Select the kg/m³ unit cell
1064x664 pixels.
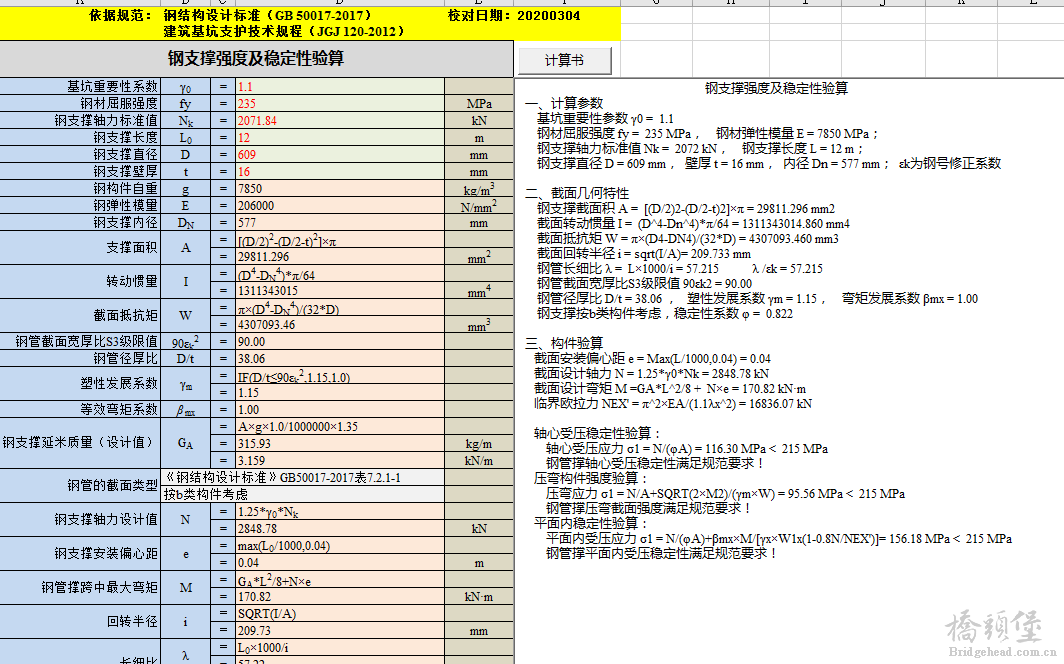pos(479,189)
